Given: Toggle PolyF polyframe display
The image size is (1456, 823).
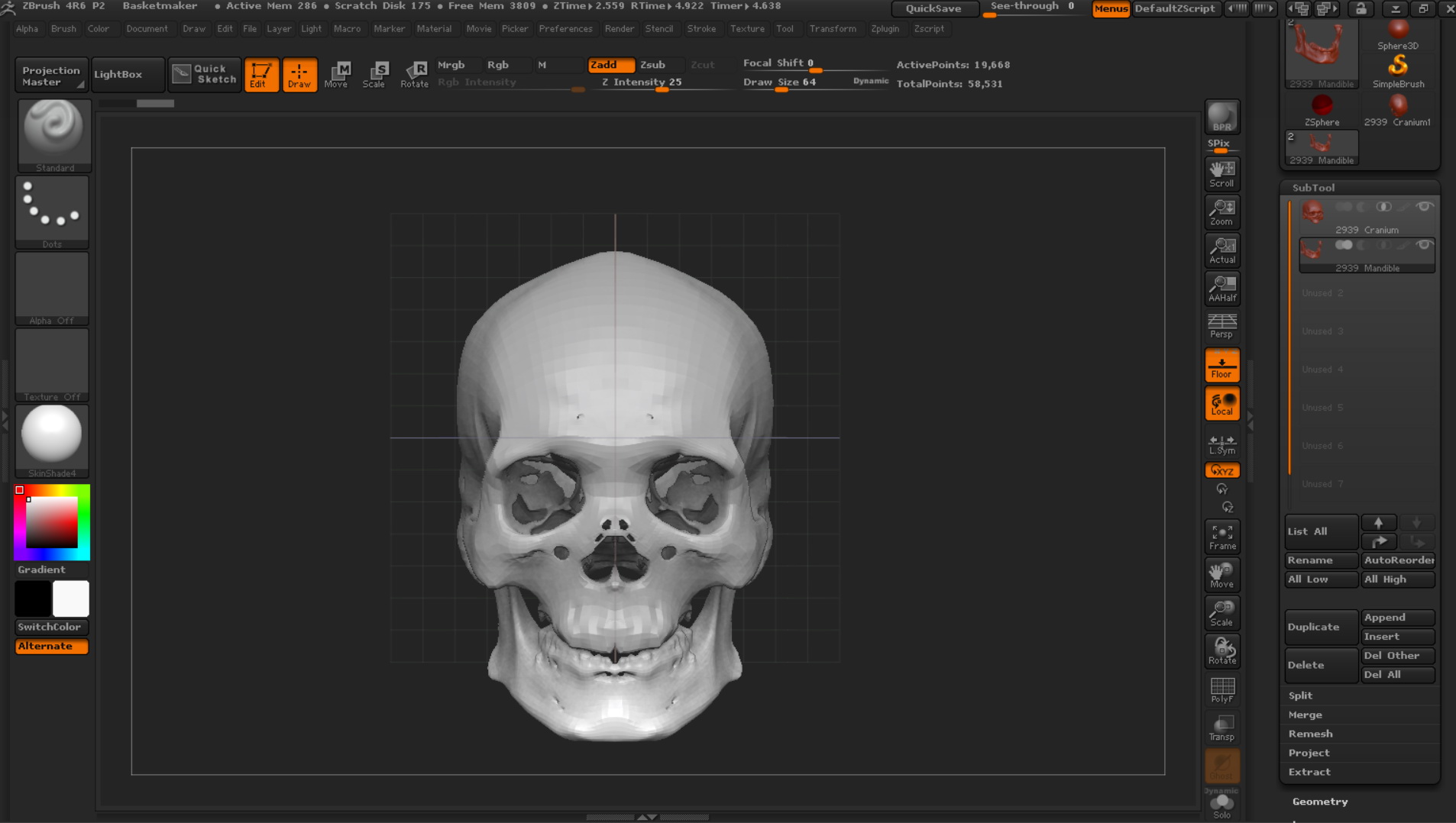Looking at the screenshot, I should point(1221,689).
